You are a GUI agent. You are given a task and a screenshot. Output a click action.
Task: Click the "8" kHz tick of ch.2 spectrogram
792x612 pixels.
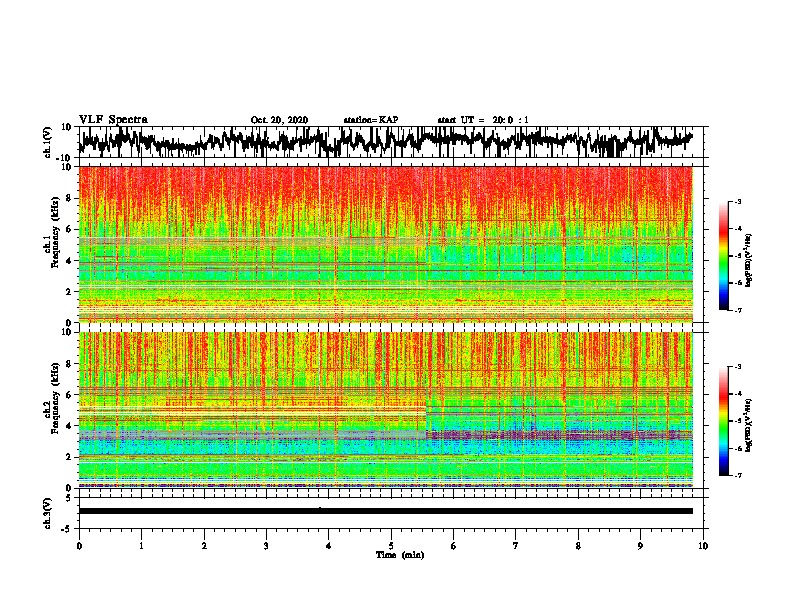pyautogui.click(x=69, y=364)
